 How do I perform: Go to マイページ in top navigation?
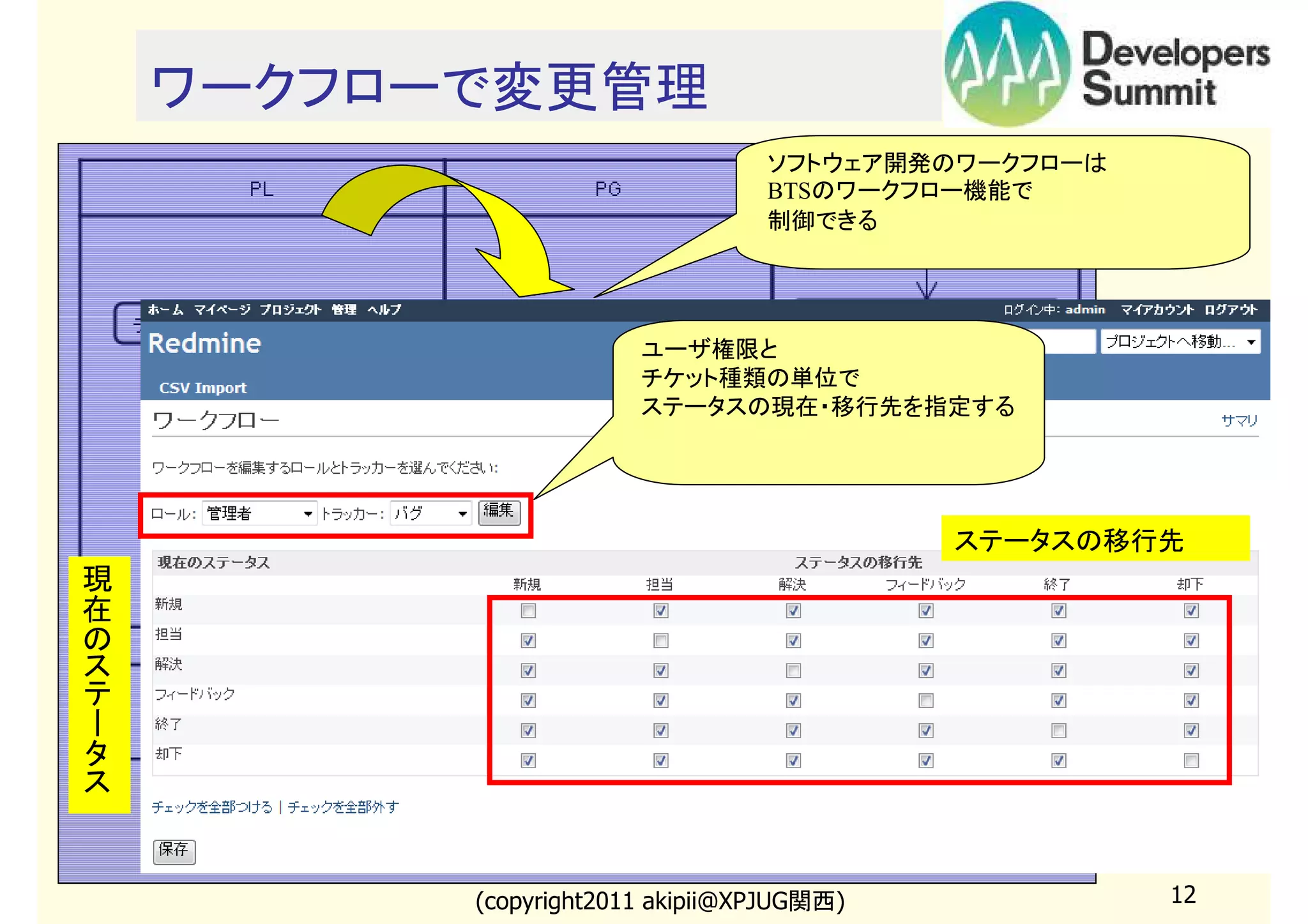(x=222, y=310)
